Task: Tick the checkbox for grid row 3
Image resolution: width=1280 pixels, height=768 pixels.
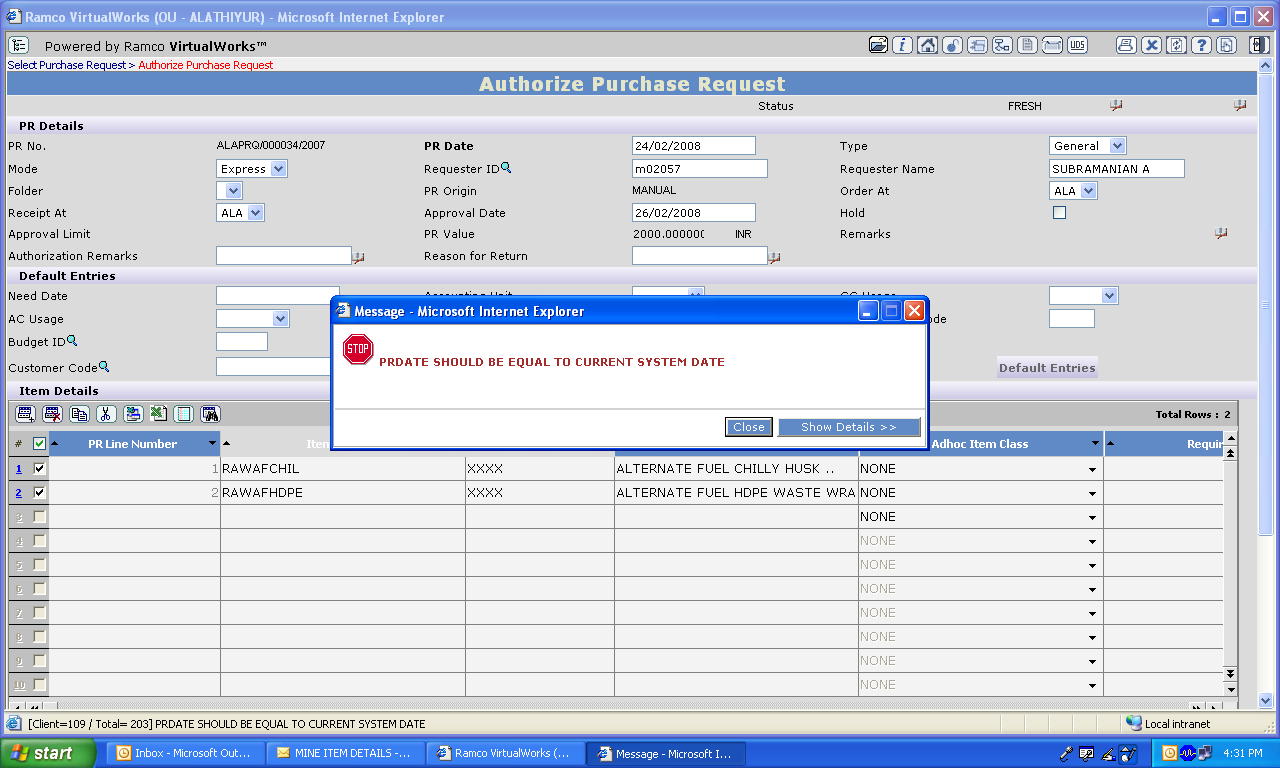Action: click(39, 516)
